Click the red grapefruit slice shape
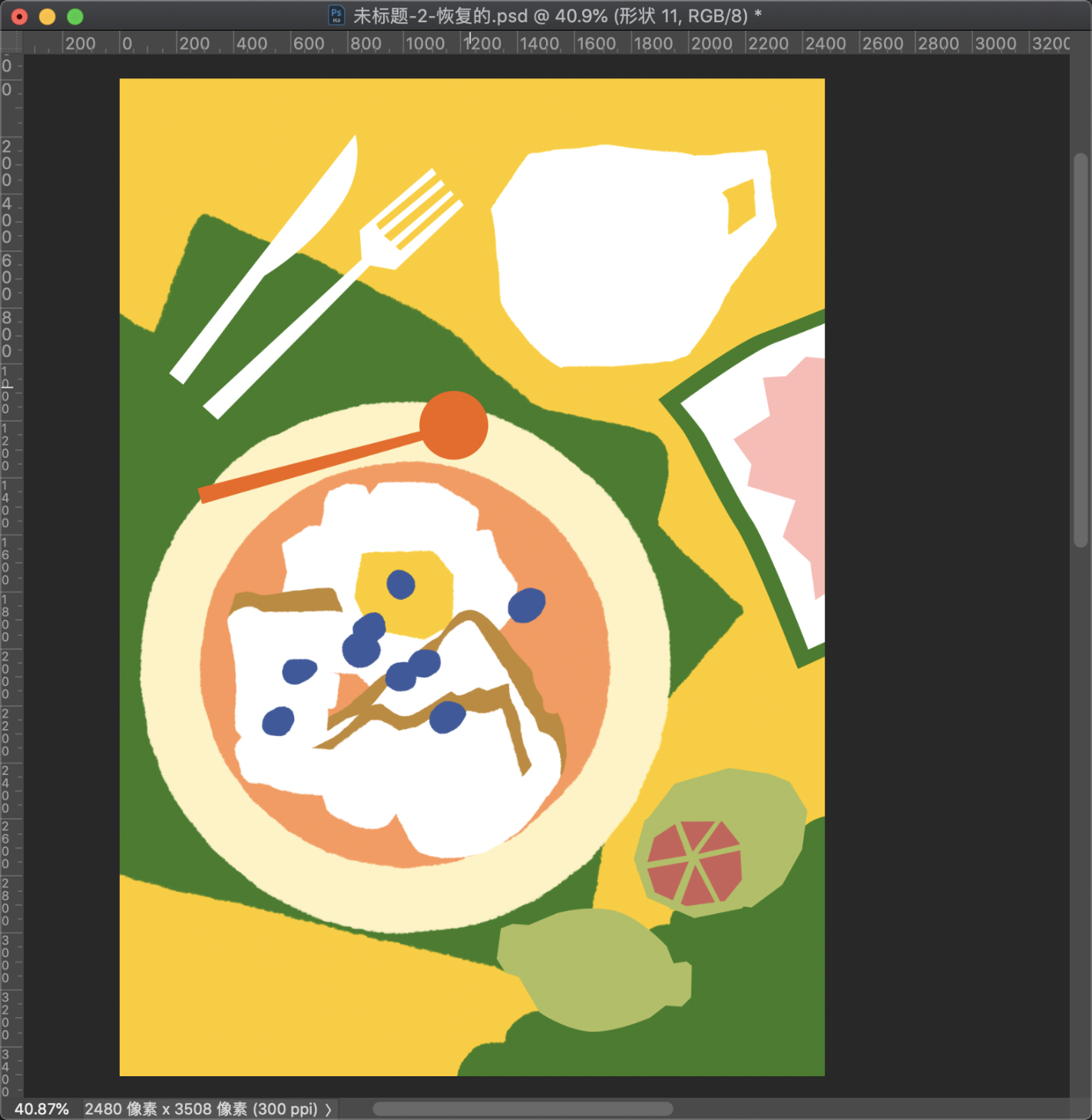 click(695, 863)
